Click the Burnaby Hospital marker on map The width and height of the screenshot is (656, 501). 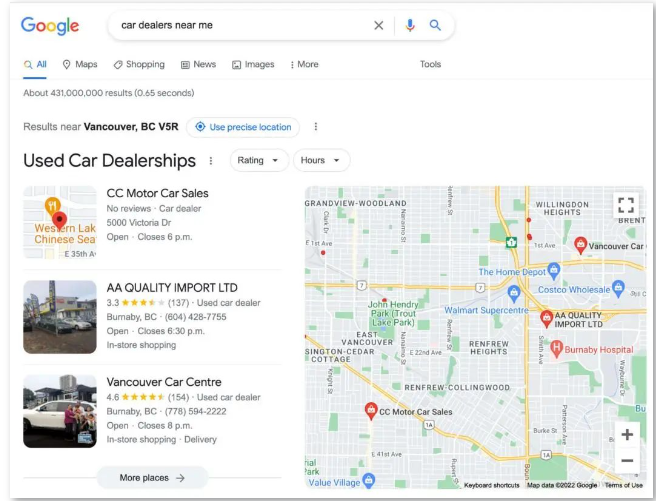pos(556,349)
